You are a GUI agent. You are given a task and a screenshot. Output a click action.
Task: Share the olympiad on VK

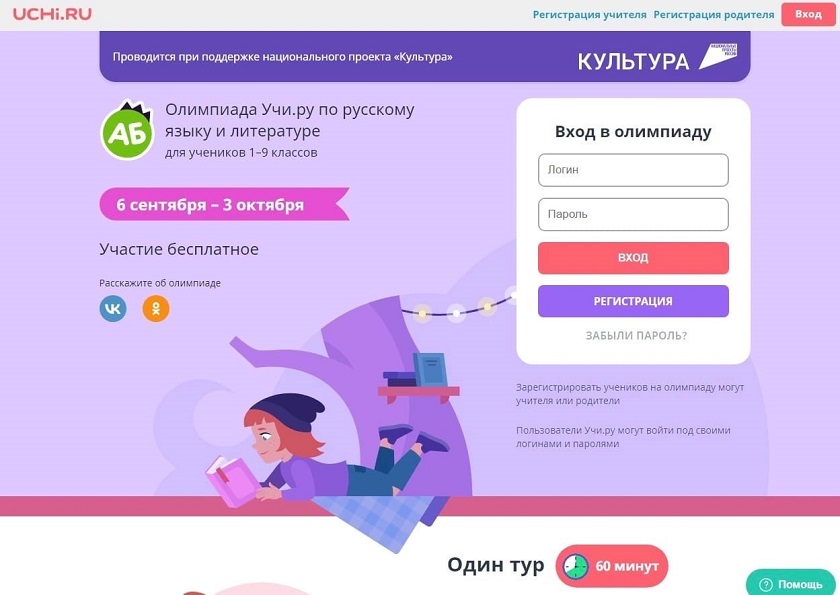click(113, 308)
